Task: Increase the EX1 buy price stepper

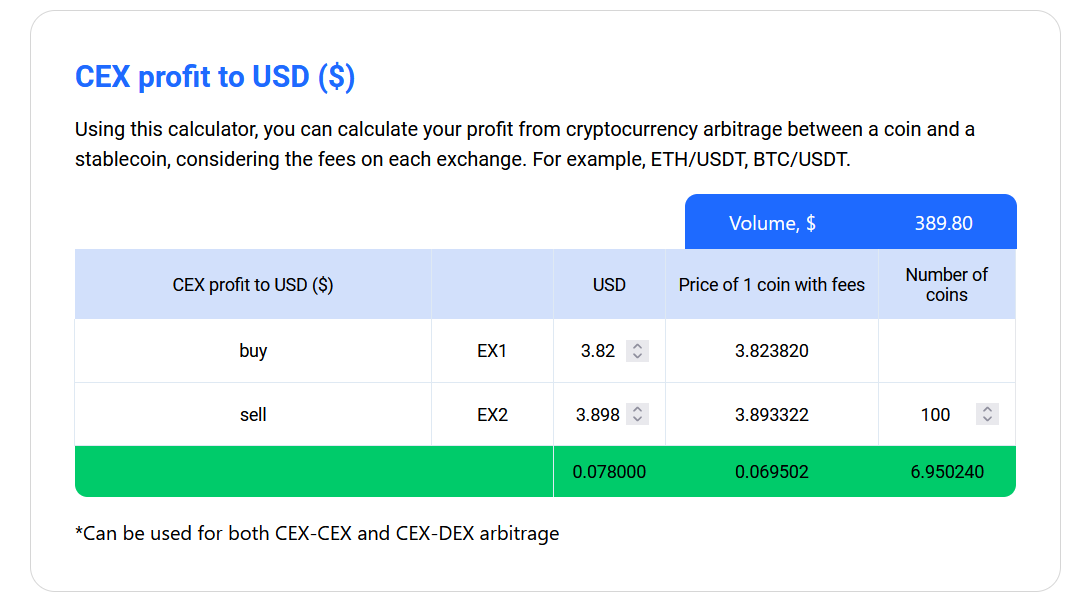Action: [x=637, y=346]
